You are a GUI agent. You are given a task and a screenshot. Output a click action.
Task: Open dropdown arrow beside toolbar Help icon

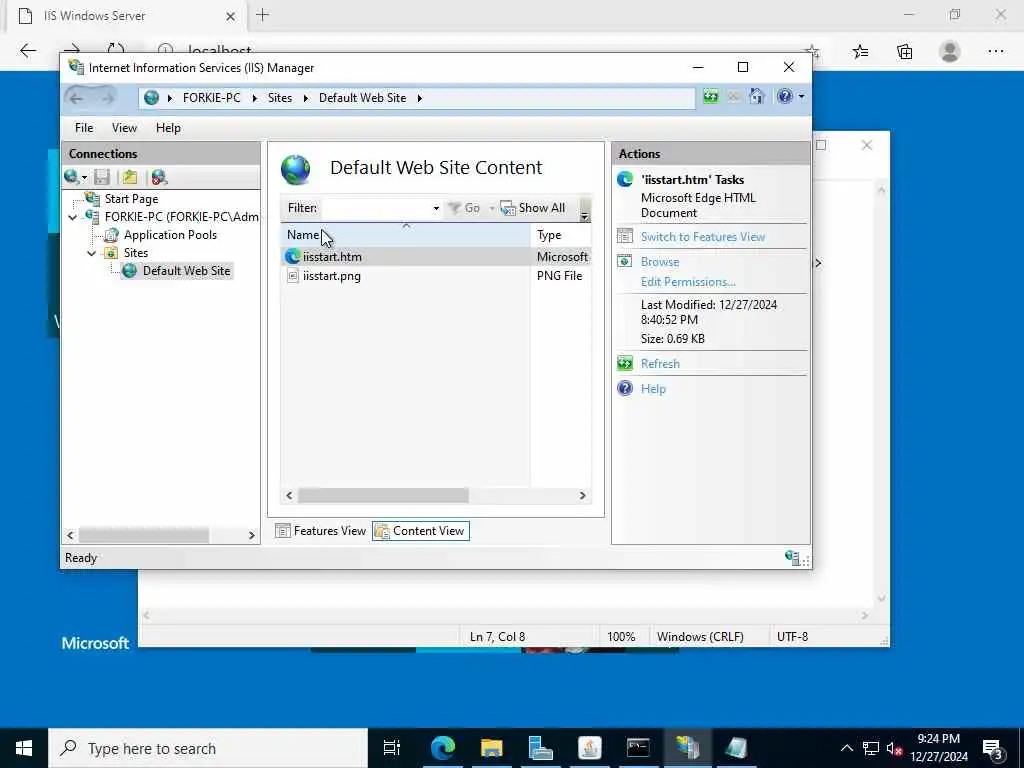(x=801, y=97)
